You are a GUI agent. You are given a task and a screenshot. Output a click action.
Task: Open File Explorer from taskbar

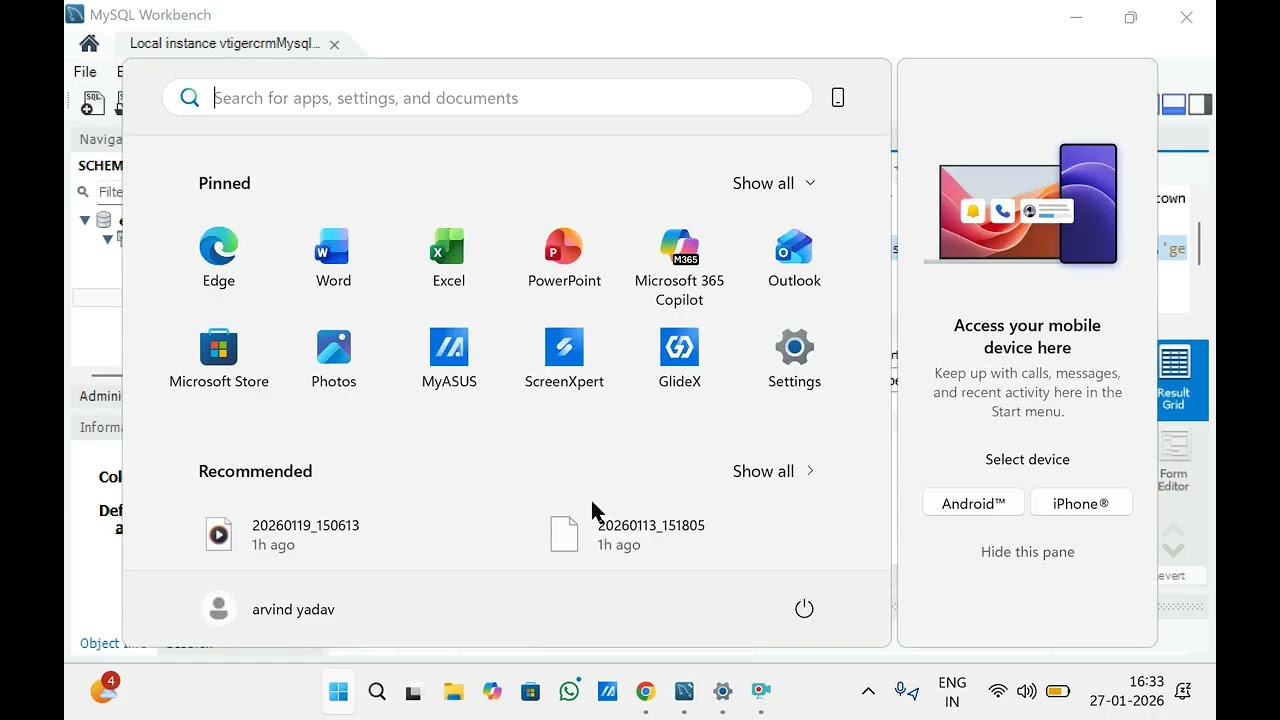[x=453, y=691]
